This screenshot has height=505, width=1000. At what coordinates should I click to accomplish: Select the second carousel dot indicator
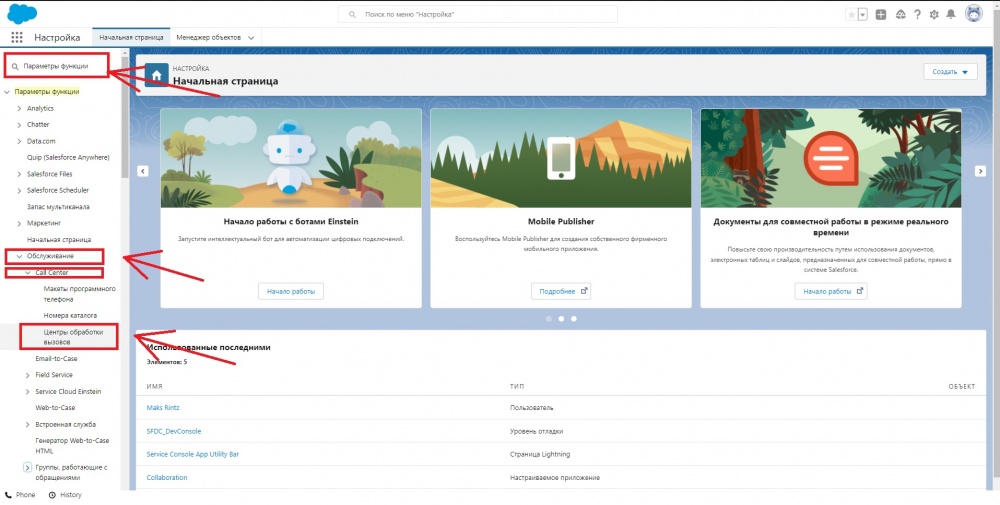point(561,318)
